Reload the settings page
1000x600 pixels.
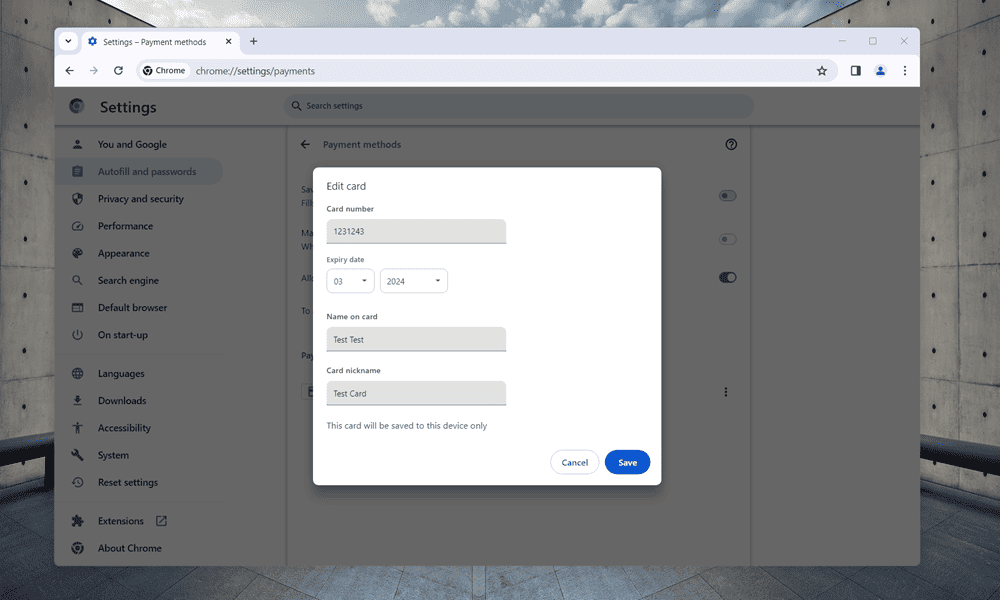pos(118,71)
